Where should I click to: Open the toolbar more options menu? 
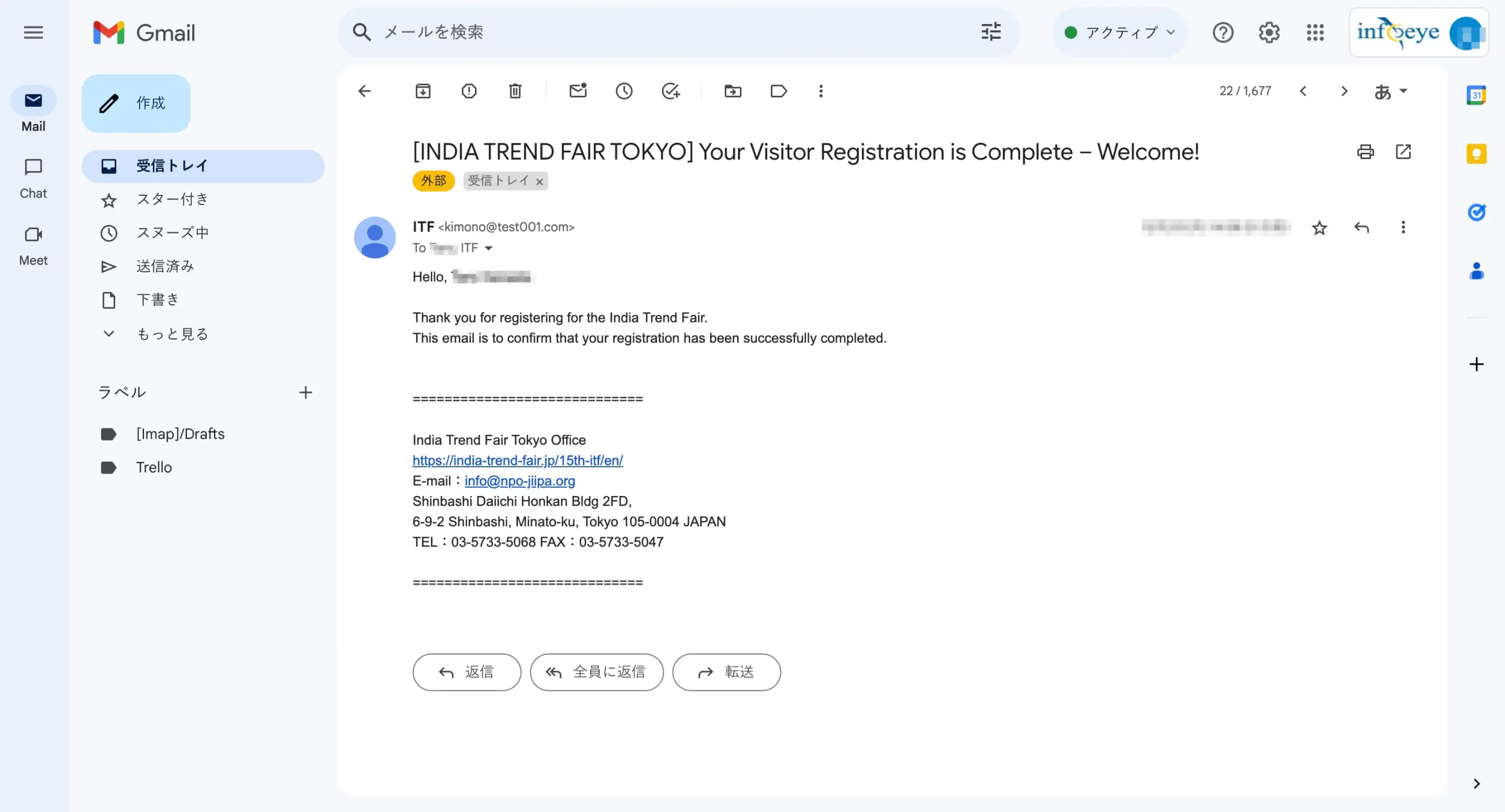(821, 91)
